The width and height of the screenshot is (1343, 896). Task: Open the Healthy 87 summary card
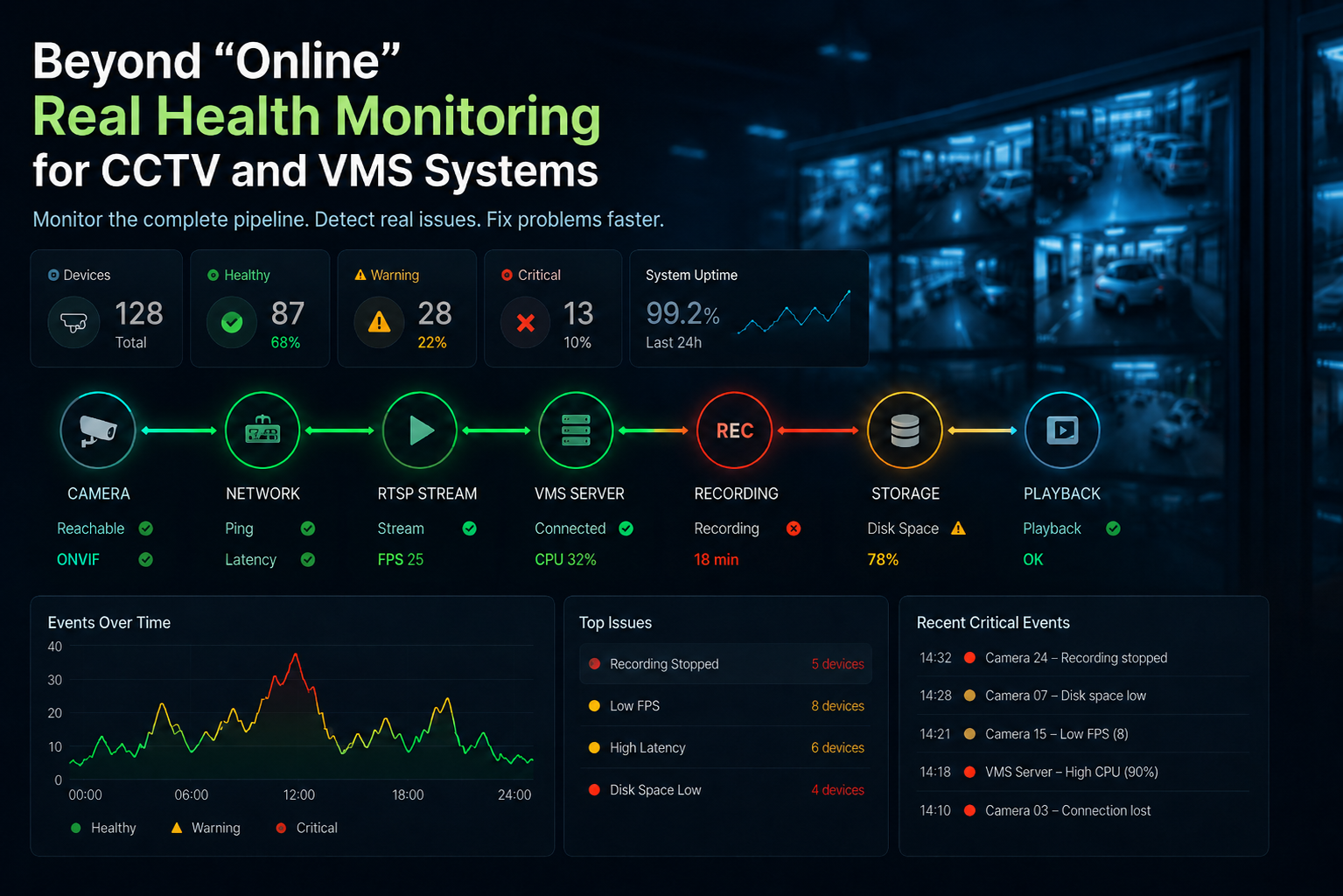point(260,308)
